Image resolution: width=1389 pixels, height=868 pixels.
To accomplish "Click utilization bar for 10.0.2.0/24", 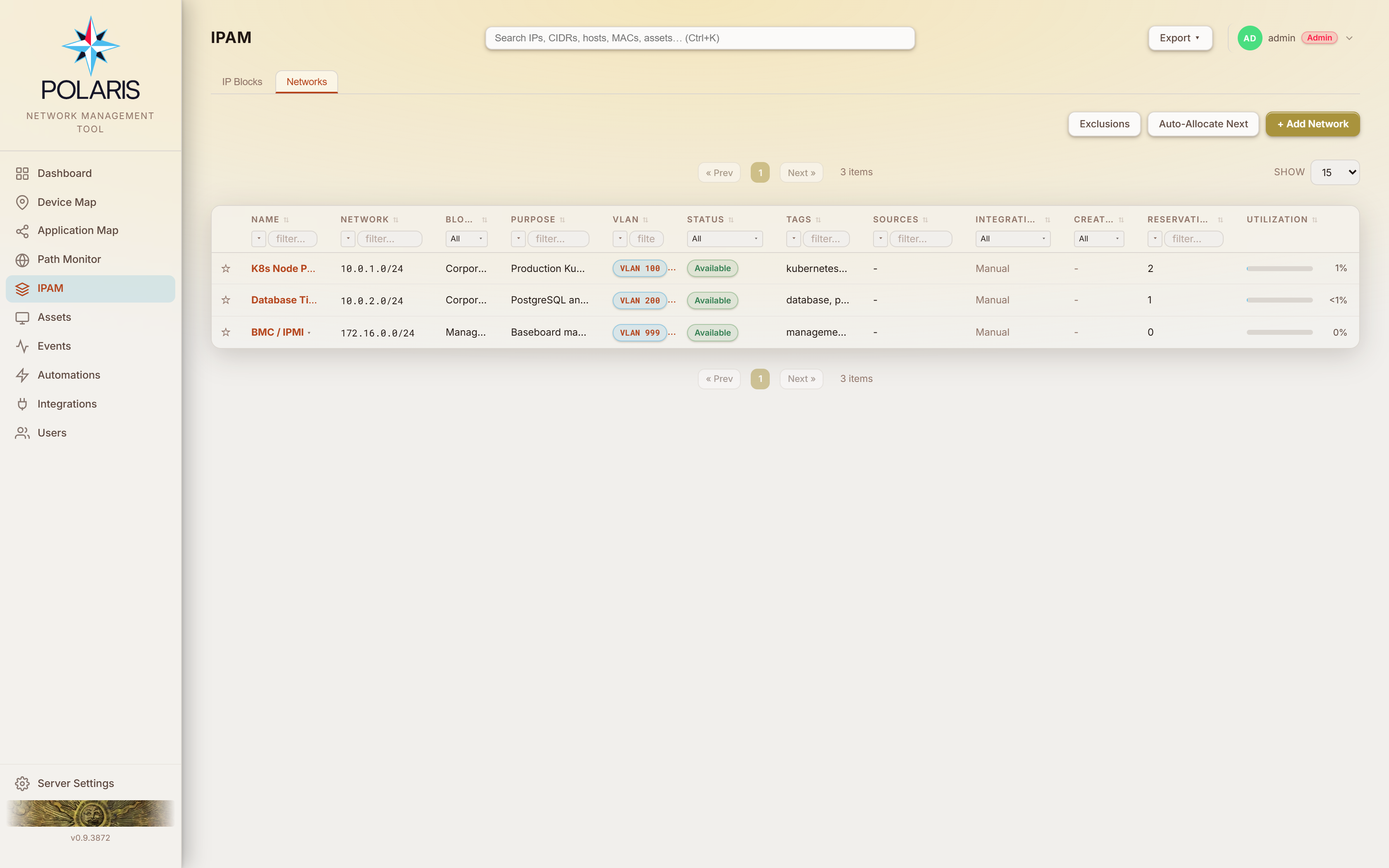I will pyautogui.click(x=1279, y=300).
